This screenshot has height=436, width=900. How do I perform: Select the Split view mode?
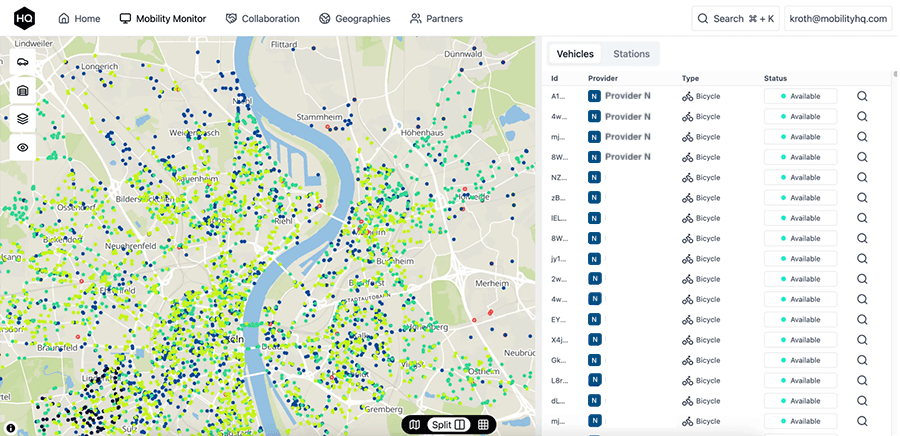(449, 425)
